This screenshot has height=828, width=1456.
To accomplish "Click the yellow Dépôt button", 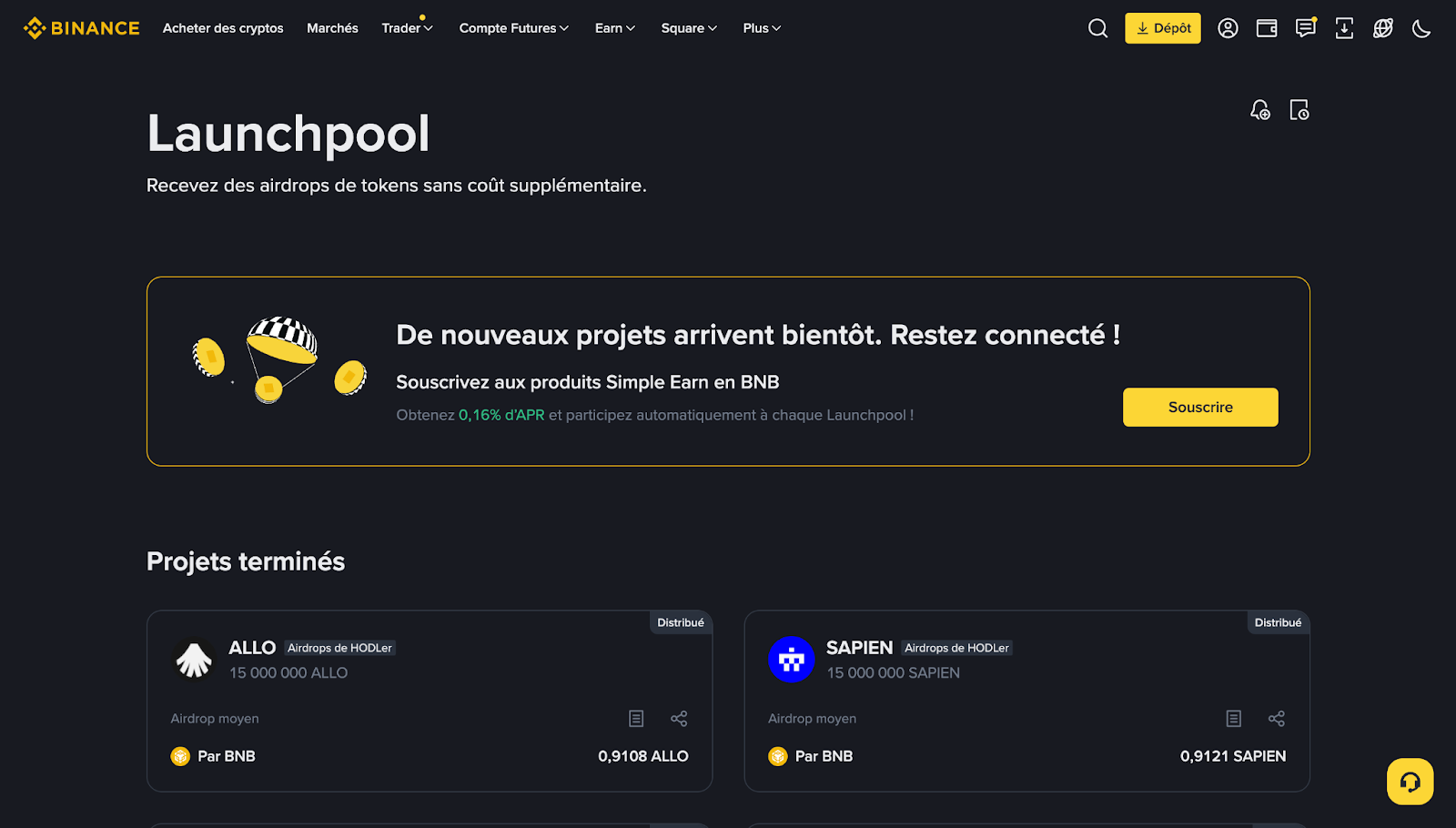I will 1162,28.
